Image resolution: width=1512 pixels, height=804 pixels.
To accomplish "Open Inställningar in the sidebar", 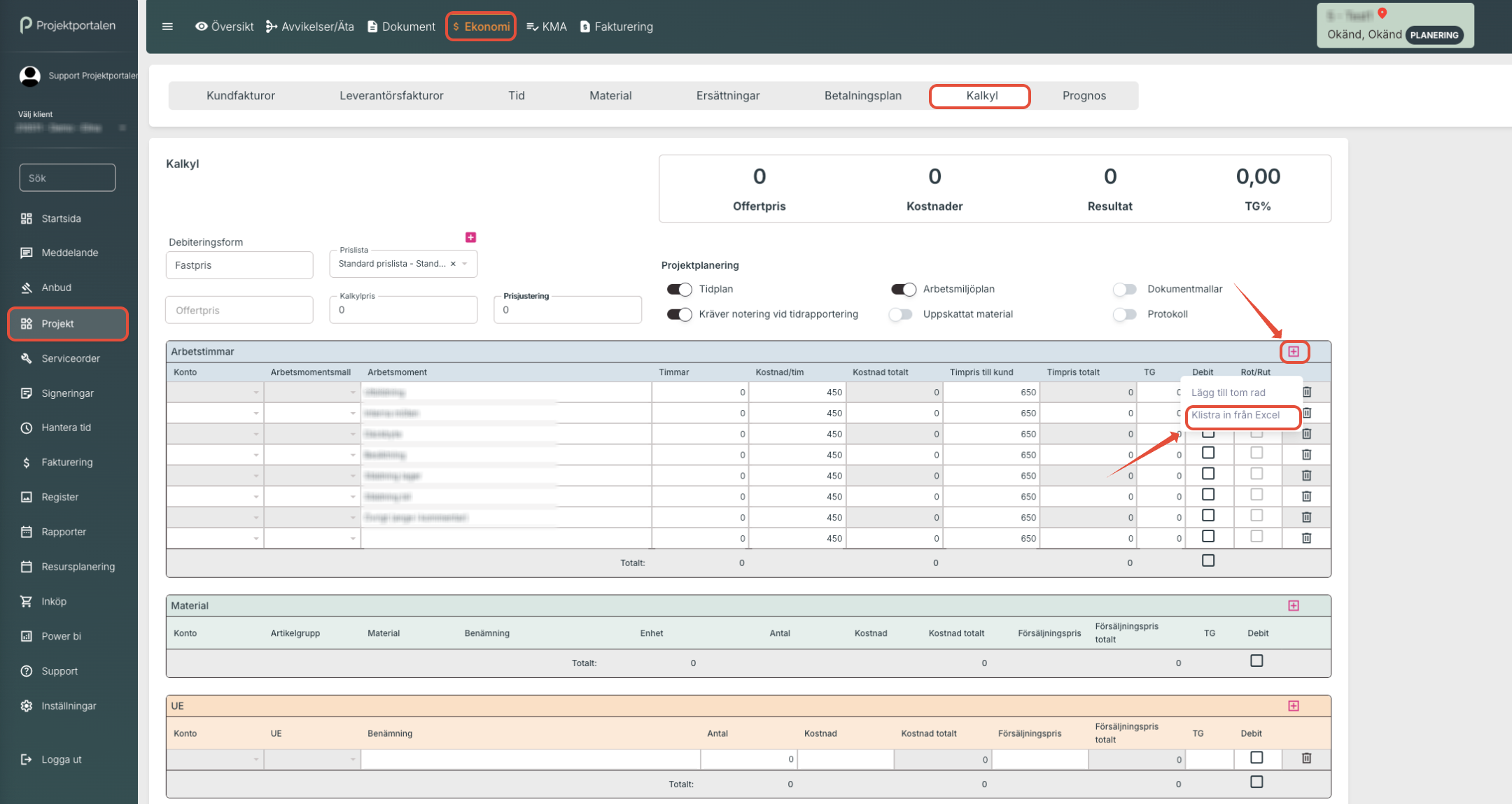I will 69,706.
